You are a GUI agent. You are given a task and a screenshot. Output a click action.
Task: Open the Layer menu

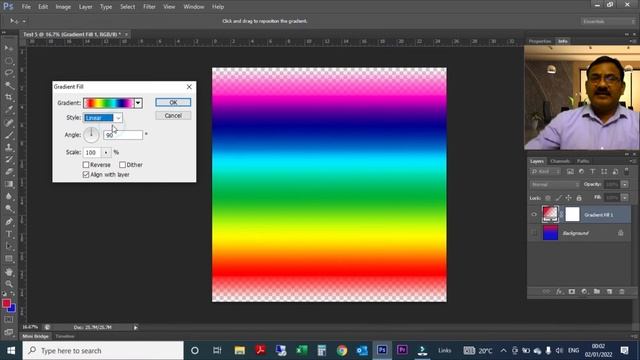(x=85, y=7)
